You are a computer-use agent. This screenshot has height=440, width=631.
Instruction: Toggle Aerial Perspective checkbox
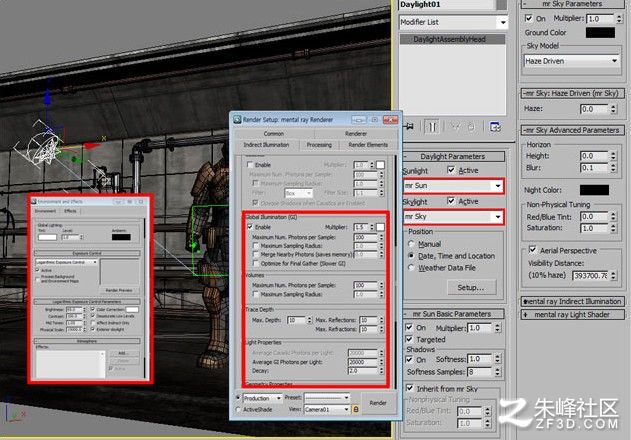532,250
